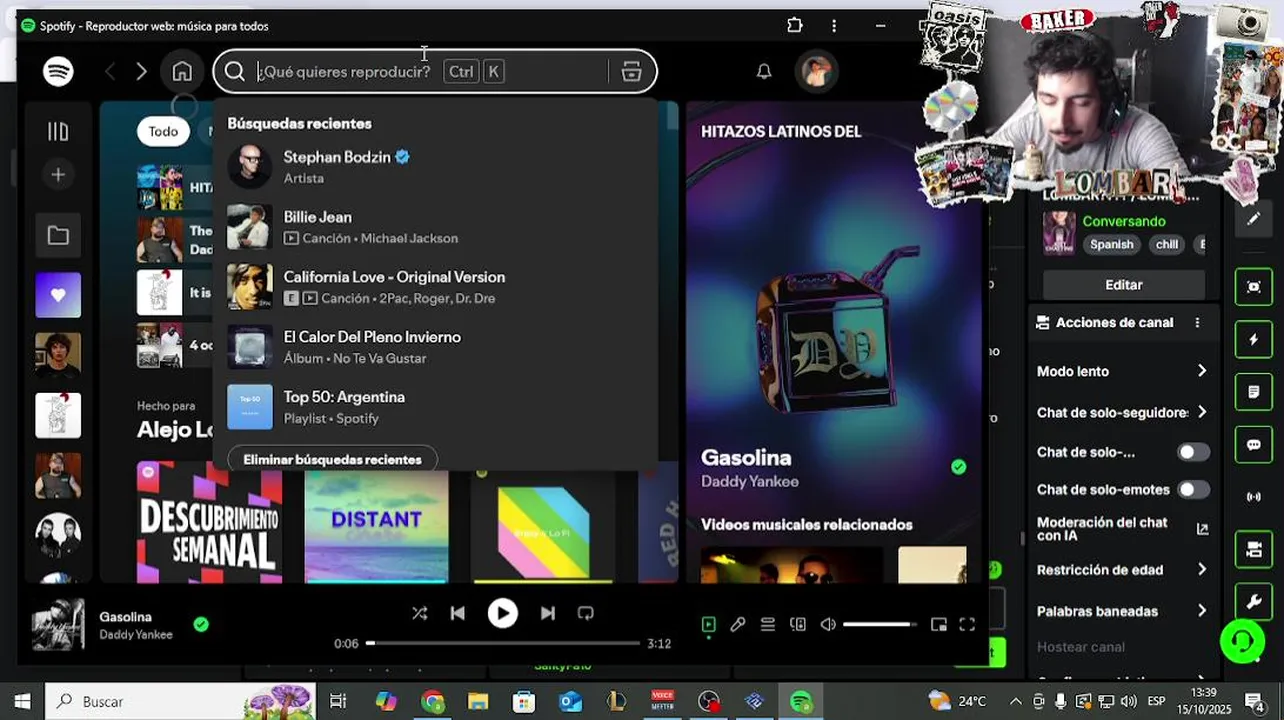1284x720 pixels.
Task: Expand Restricción de edad option
Action: (1201, 570)
